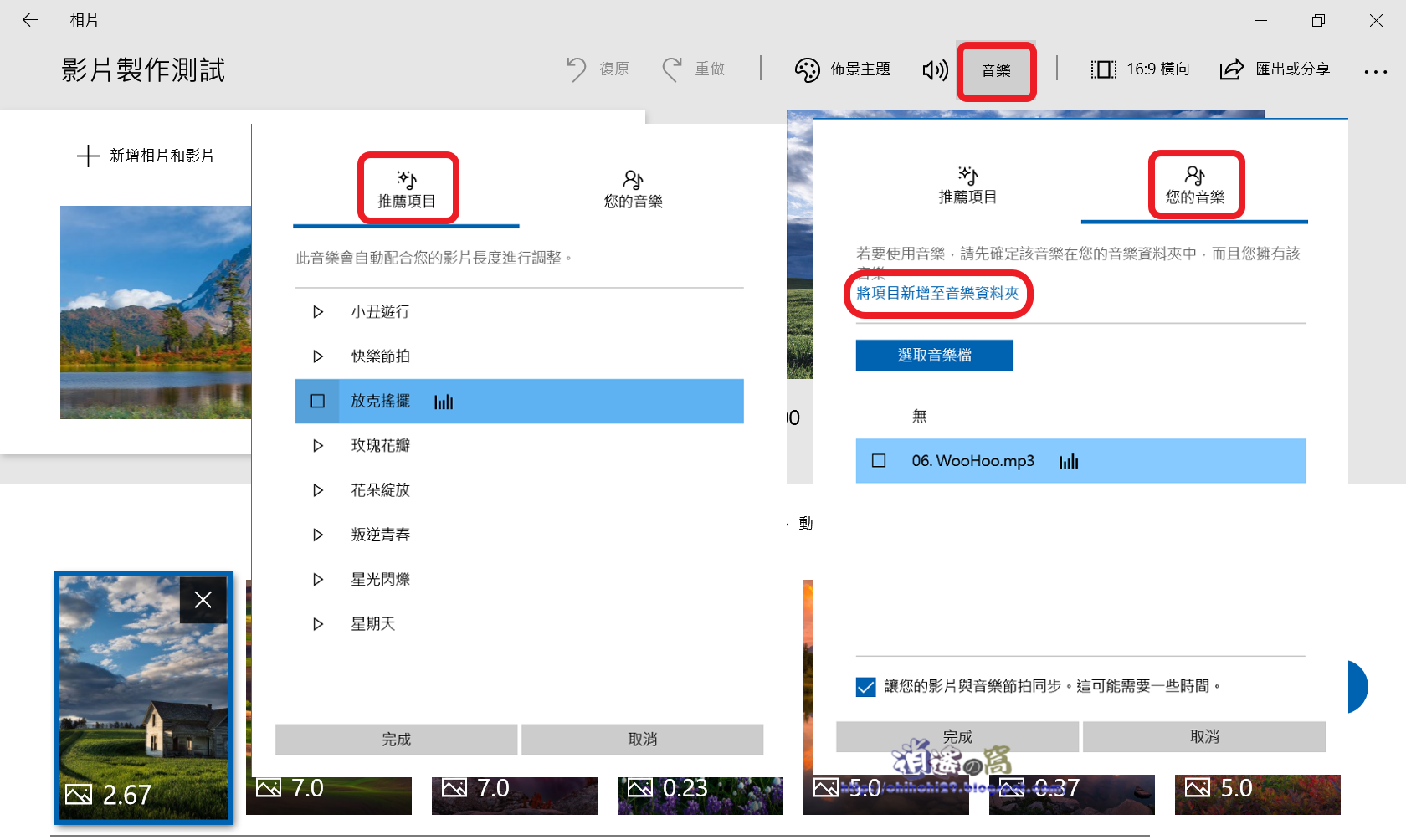This screenshot has height=840, width=1406.
Task: Click 取消 in the left music dialog
Action: (x=642, y=740)
